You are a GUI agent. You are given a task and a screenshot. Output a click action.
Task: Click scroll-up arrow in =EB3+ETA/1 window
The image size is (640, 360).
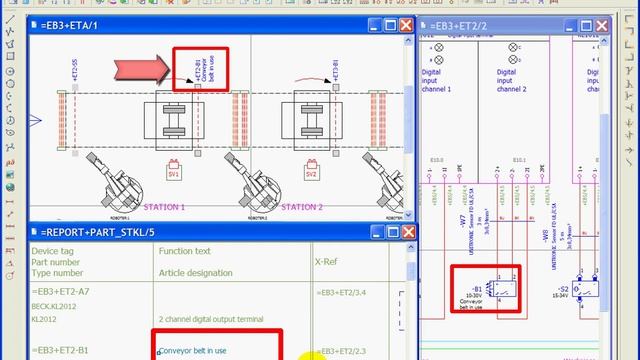click(x=408, y=40)
